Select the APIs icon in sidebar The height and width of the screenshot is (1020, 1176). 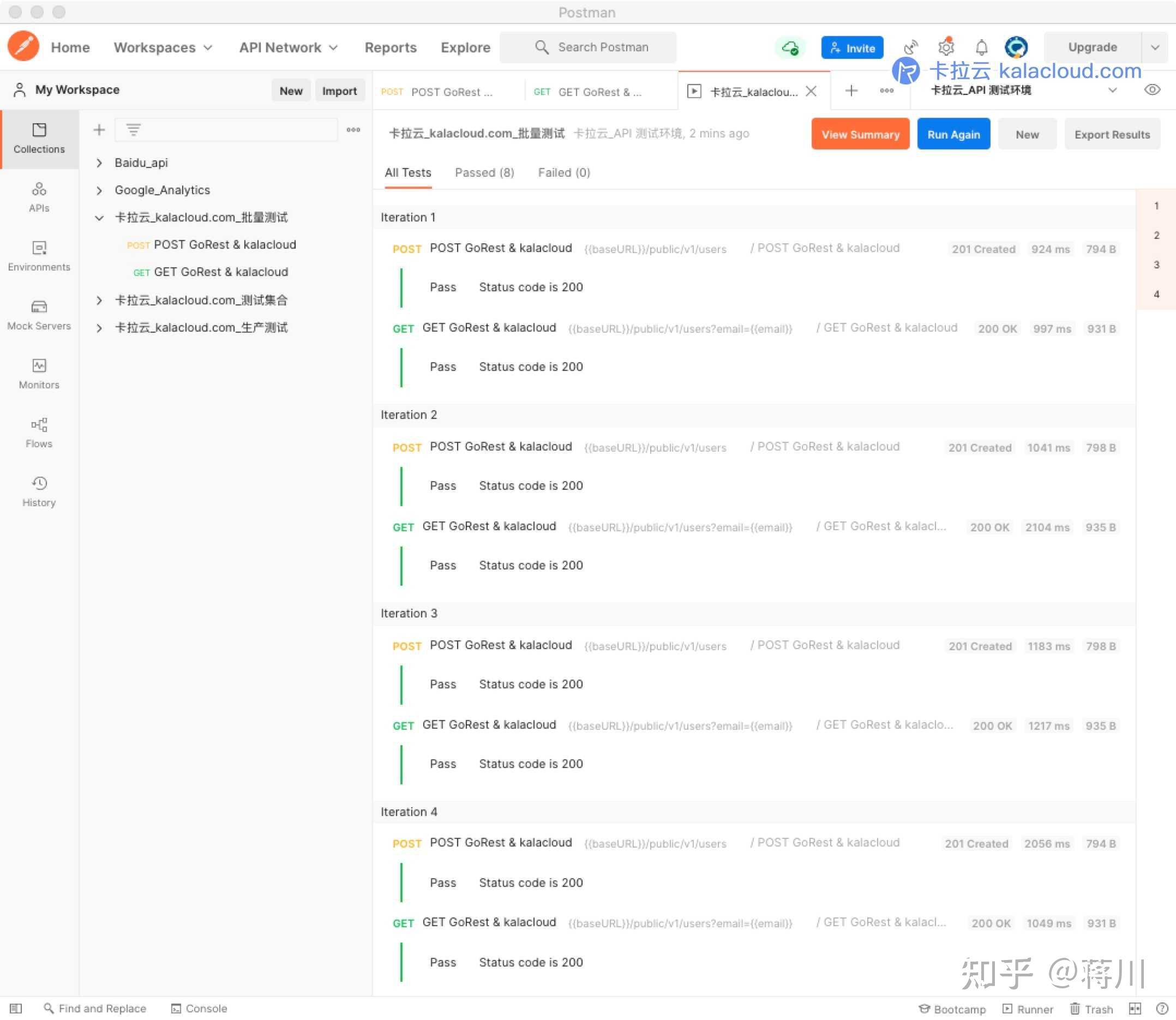click(39, 197)
